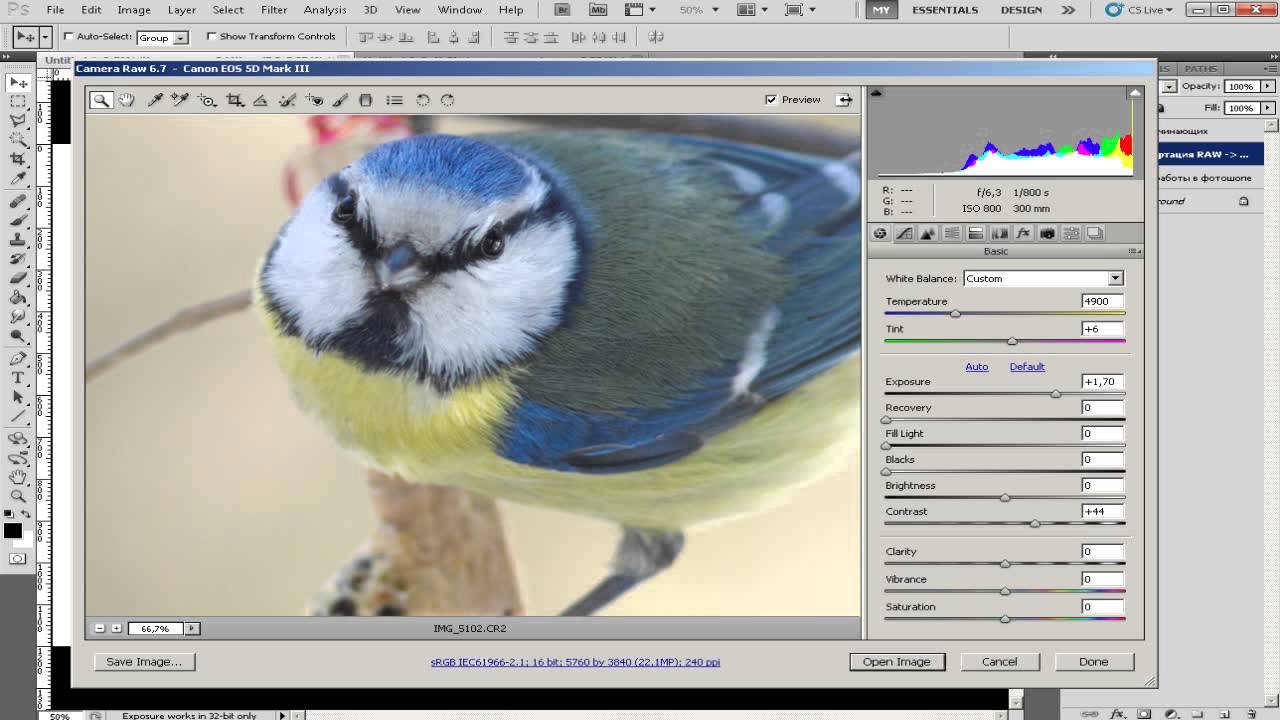Select the White Balance eyedropper tool

(155, 100)
